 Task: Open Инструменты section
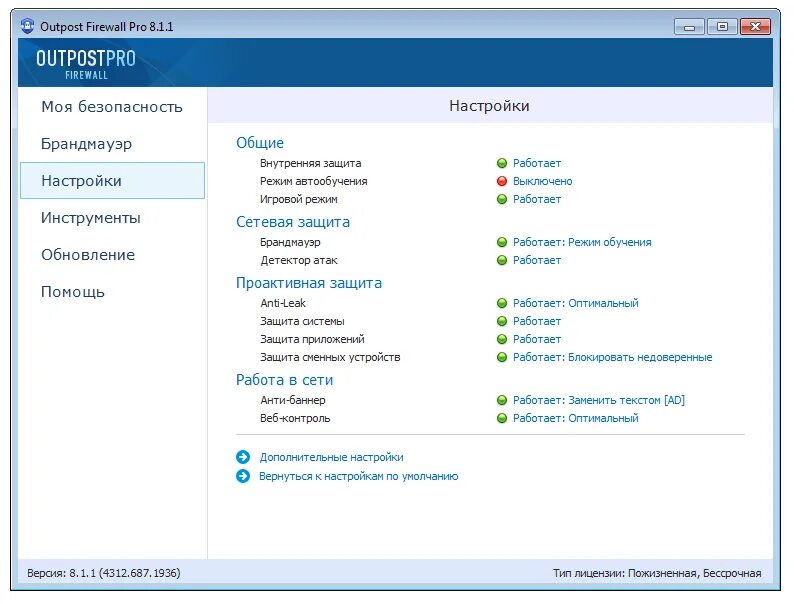click(91, 218)
